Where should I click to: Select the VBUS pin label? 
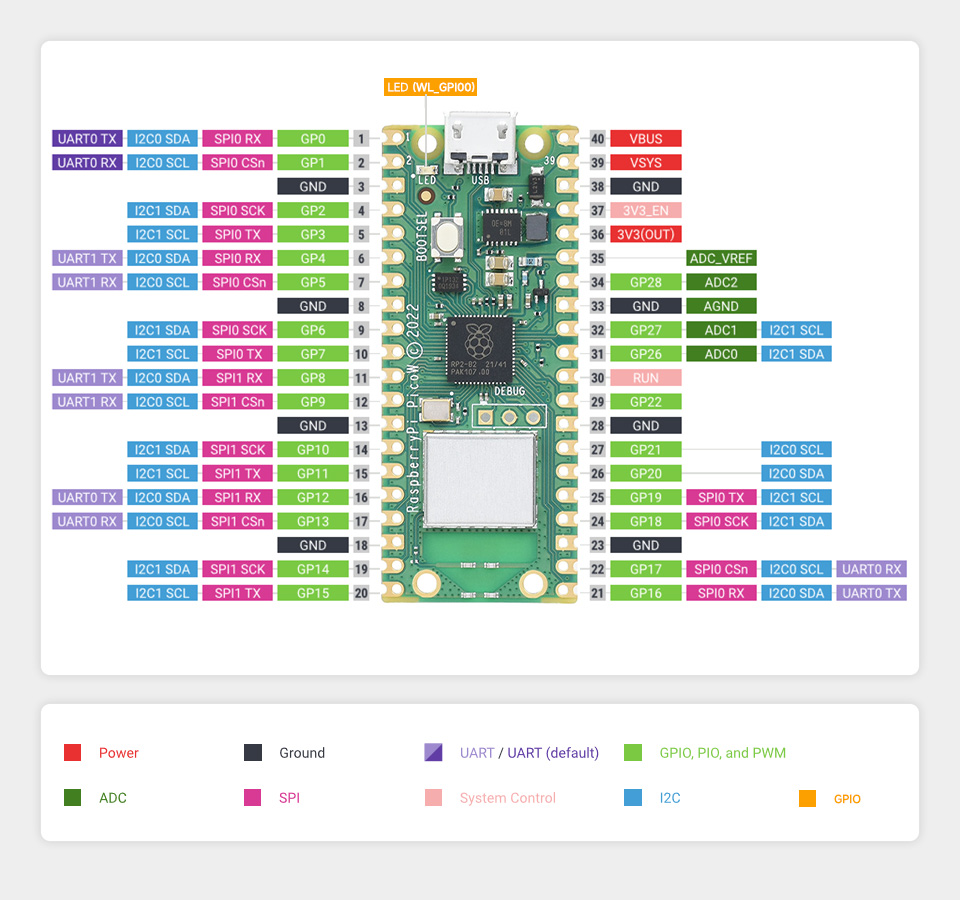645,138
